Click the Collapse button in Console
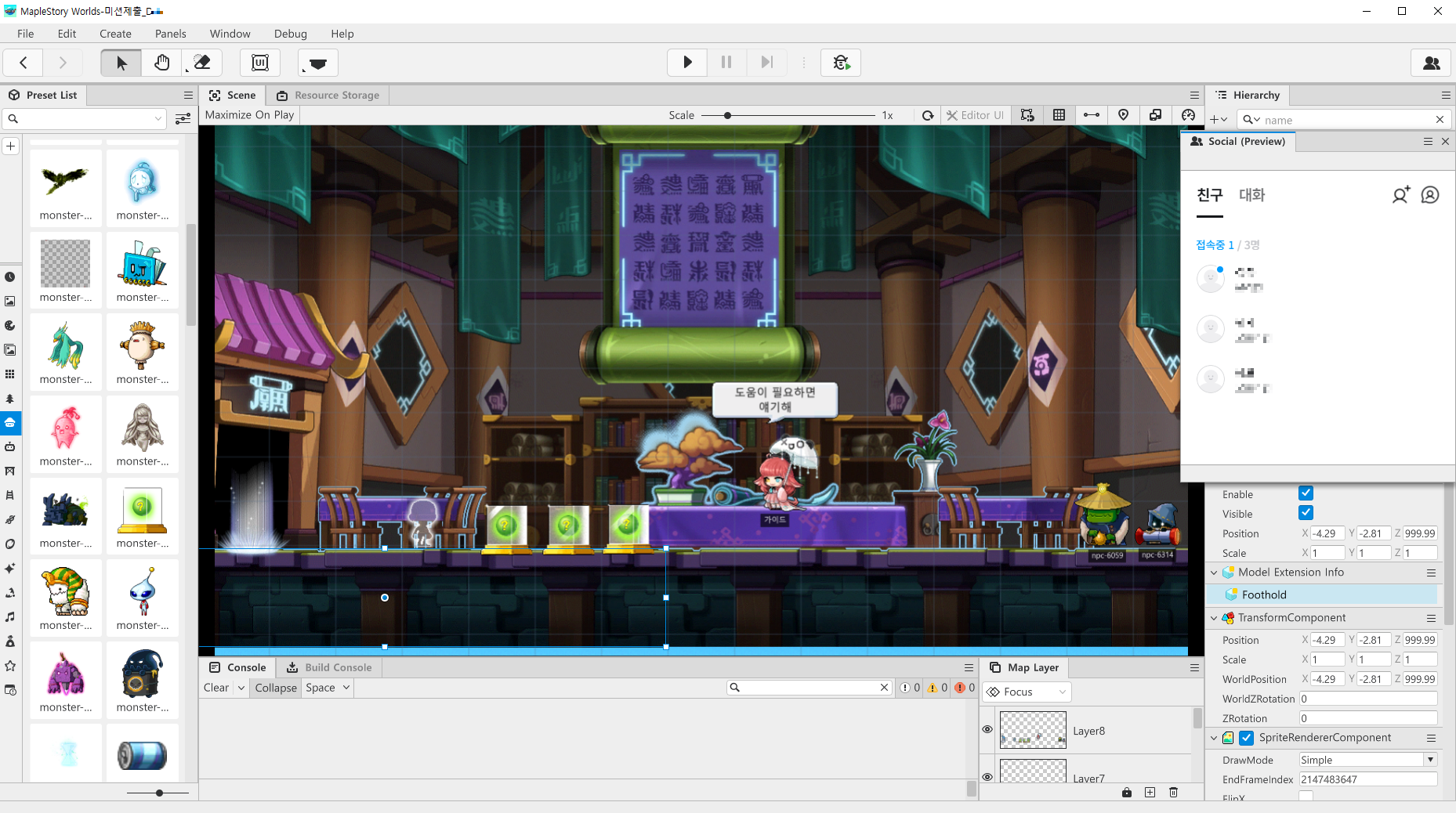 tap(276, 688)
